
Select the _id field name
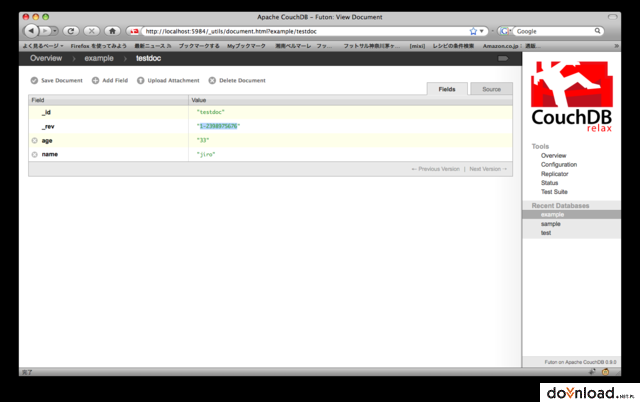pos(46,112)
